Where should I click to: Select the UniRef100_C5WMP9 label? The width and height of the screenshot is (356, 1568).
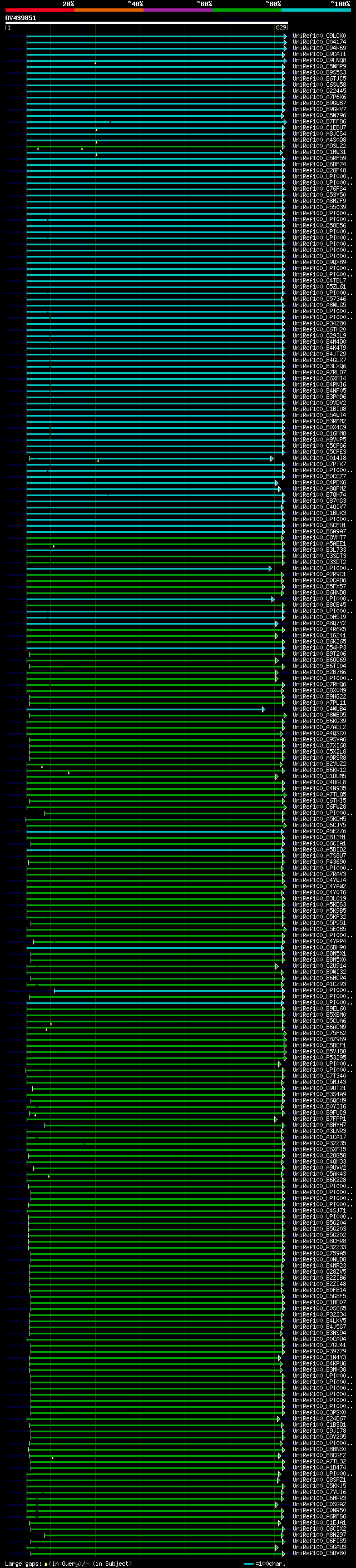319,66
